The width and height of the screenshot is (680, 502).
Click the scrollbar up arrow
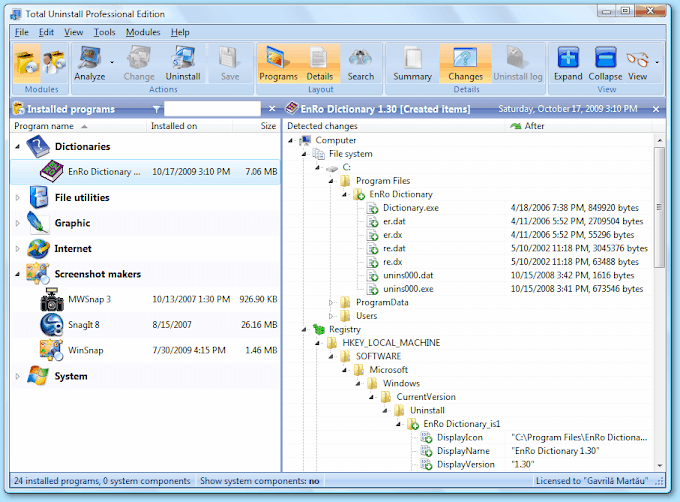point(659,140)
